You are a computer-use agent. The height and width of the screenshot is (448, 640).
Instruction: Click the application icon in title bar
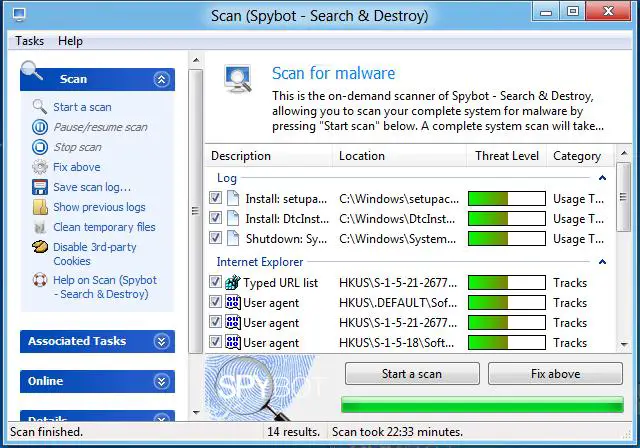[19, 15]
